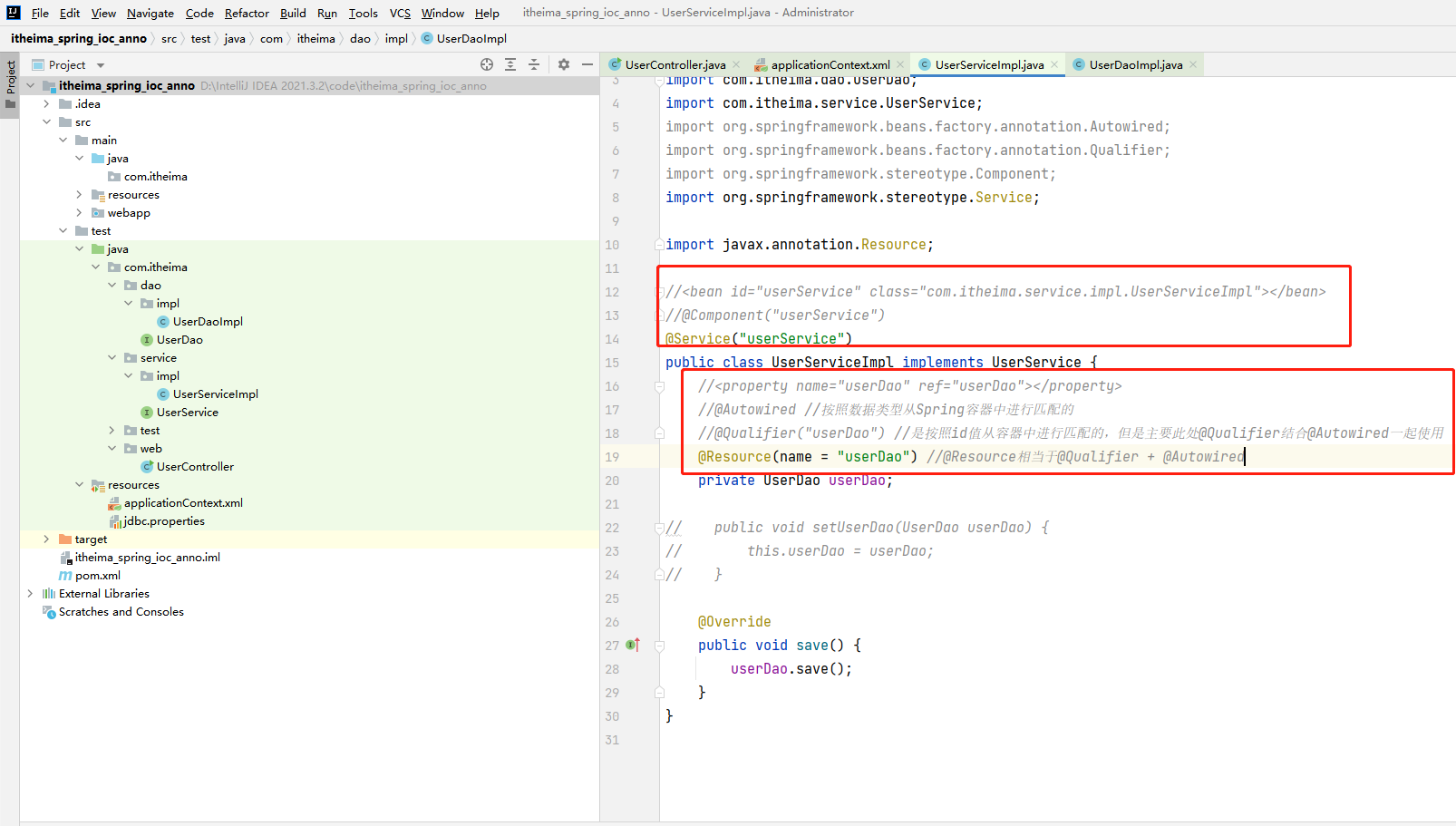
Task: Open Project panel settings gear
Action: 564,64
